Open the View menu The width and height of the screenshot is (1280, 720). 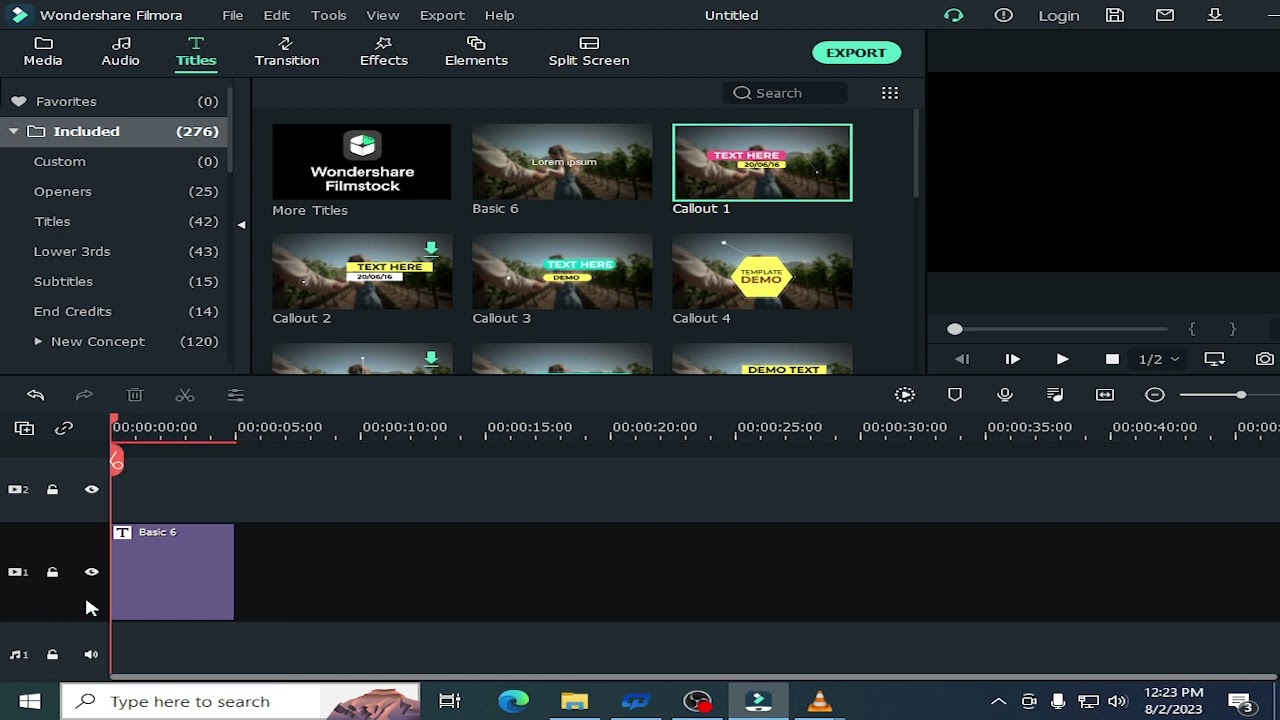pos(383,15)
